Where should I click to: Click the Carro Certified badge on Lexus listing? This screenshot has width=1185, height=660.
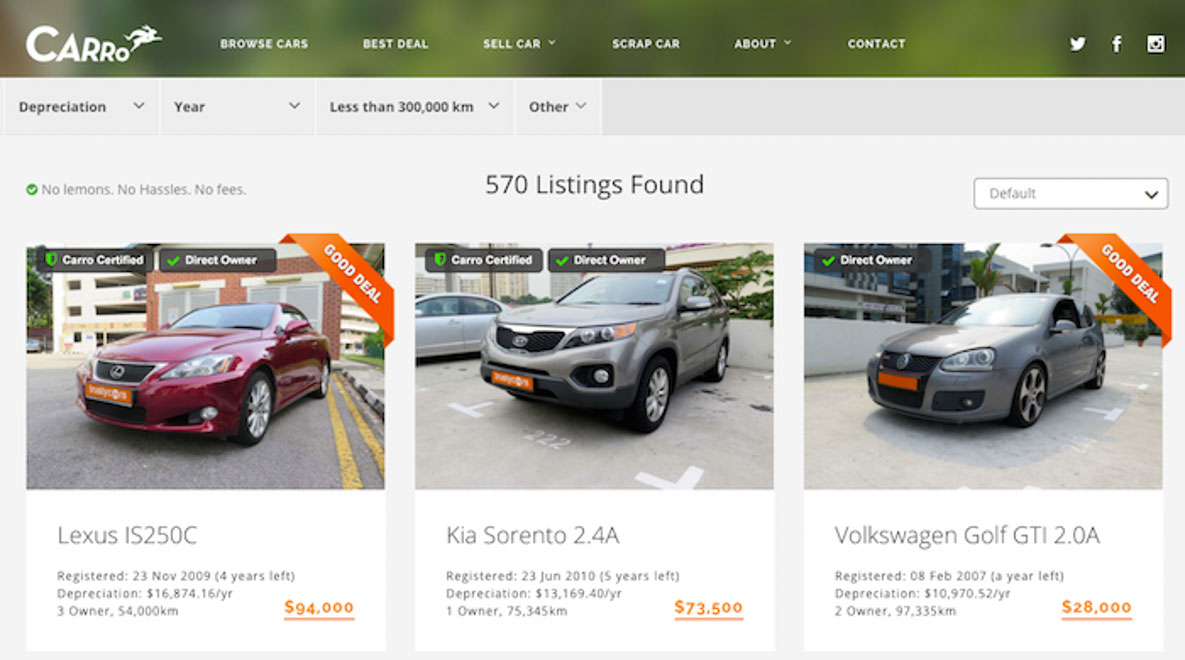pos(95,260)
